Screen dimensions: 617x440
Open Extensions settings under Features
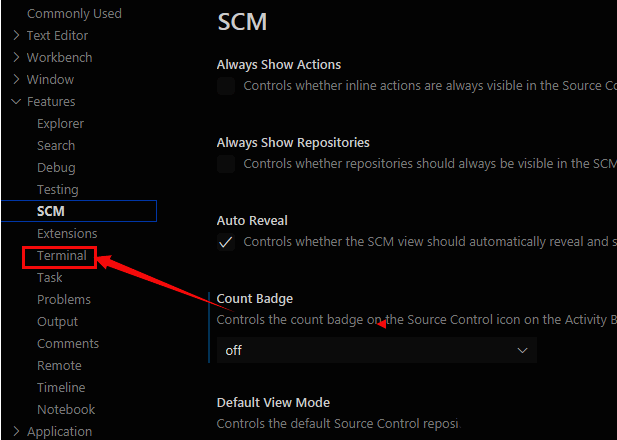tap(67, 234)
